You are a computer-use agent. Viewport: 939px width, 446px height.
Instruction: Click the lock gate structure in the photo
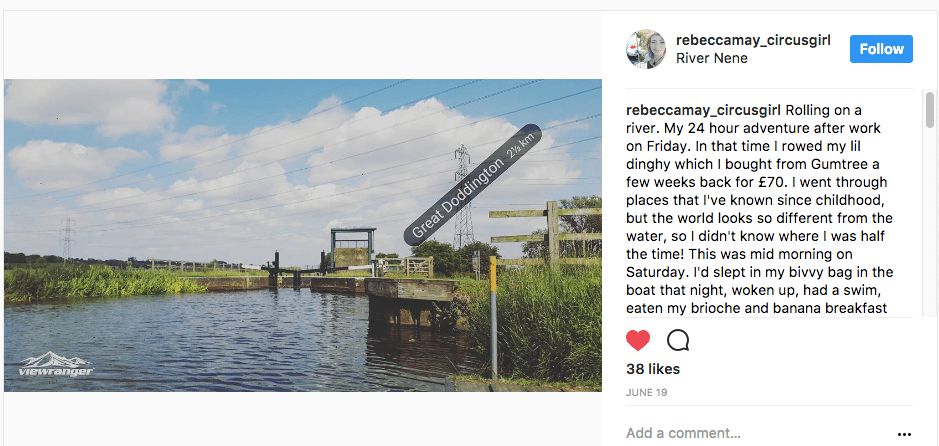[x=350, y=250]
